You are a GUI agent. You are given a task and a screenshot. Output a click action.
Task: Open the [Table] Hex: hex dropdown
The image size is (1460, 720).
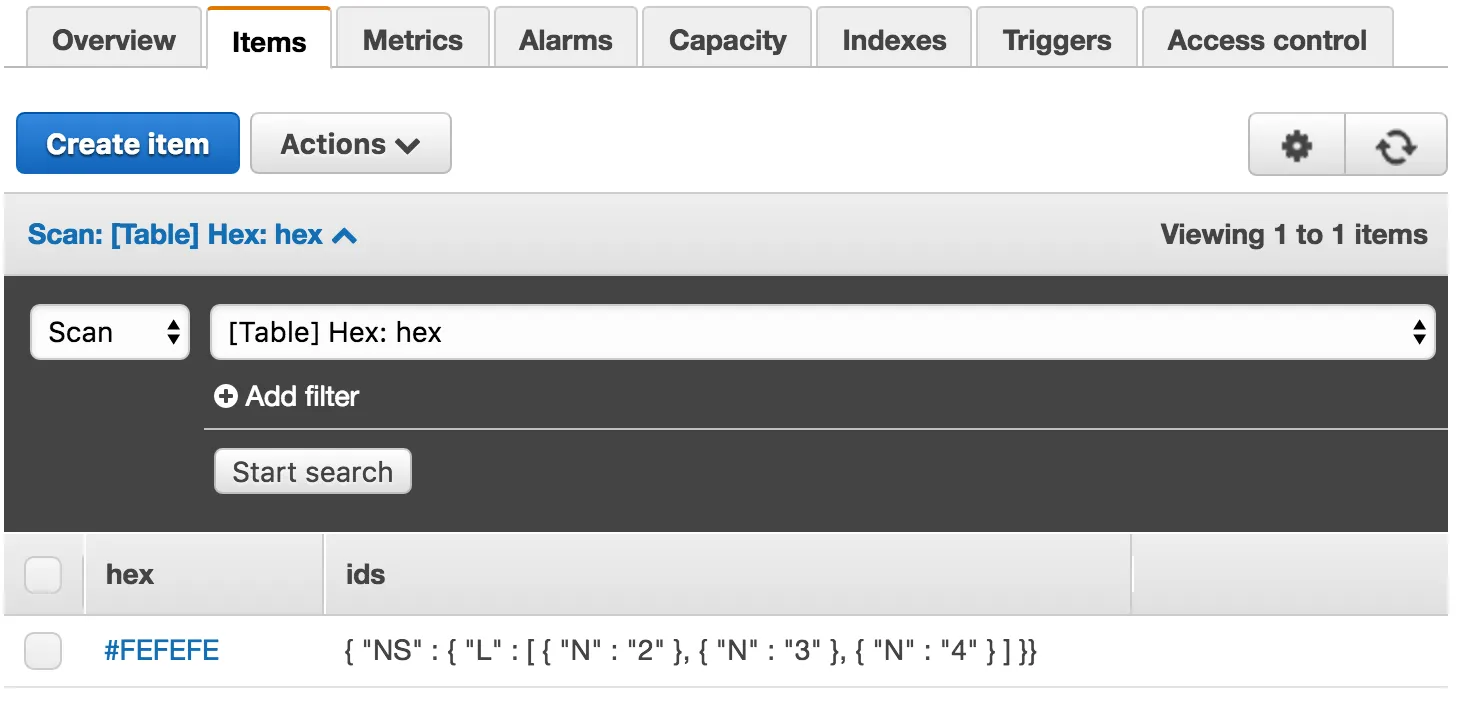(x=822, y=333)
